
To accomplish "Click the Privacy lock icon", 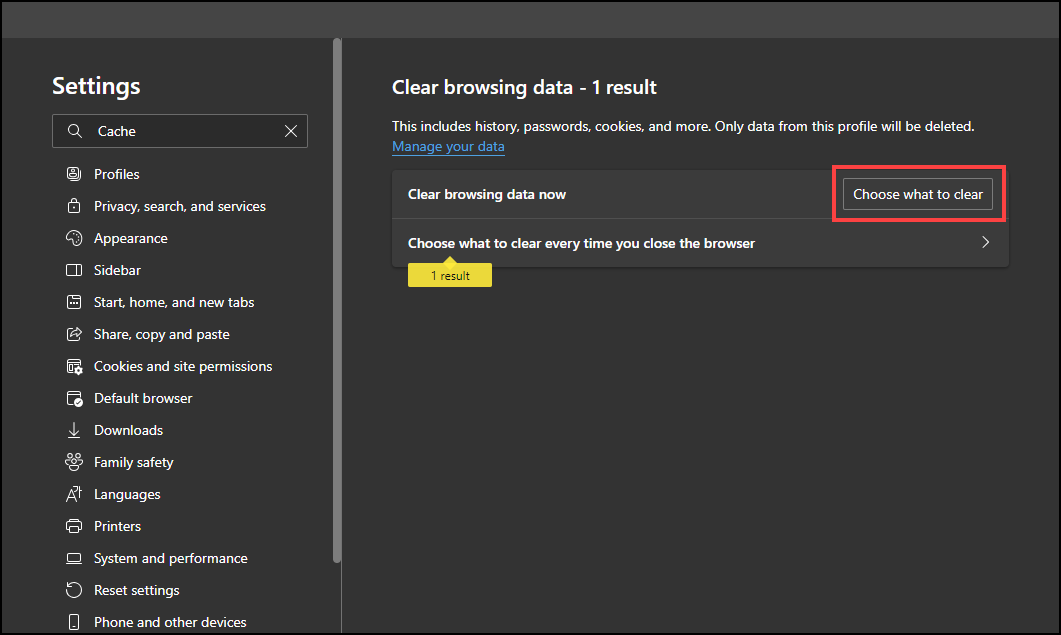I will click(73, 206).
